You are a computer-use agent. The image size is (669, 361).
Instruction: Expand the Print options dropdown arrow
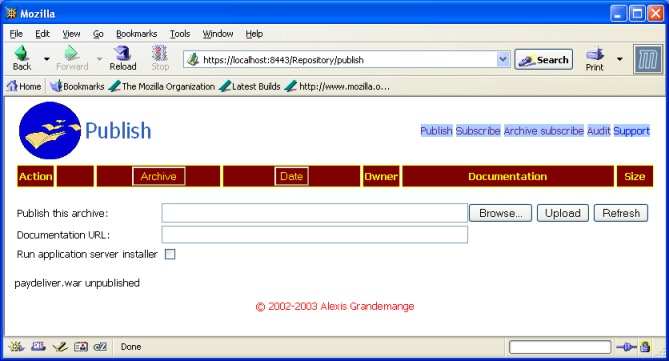[x=620, y=59]
